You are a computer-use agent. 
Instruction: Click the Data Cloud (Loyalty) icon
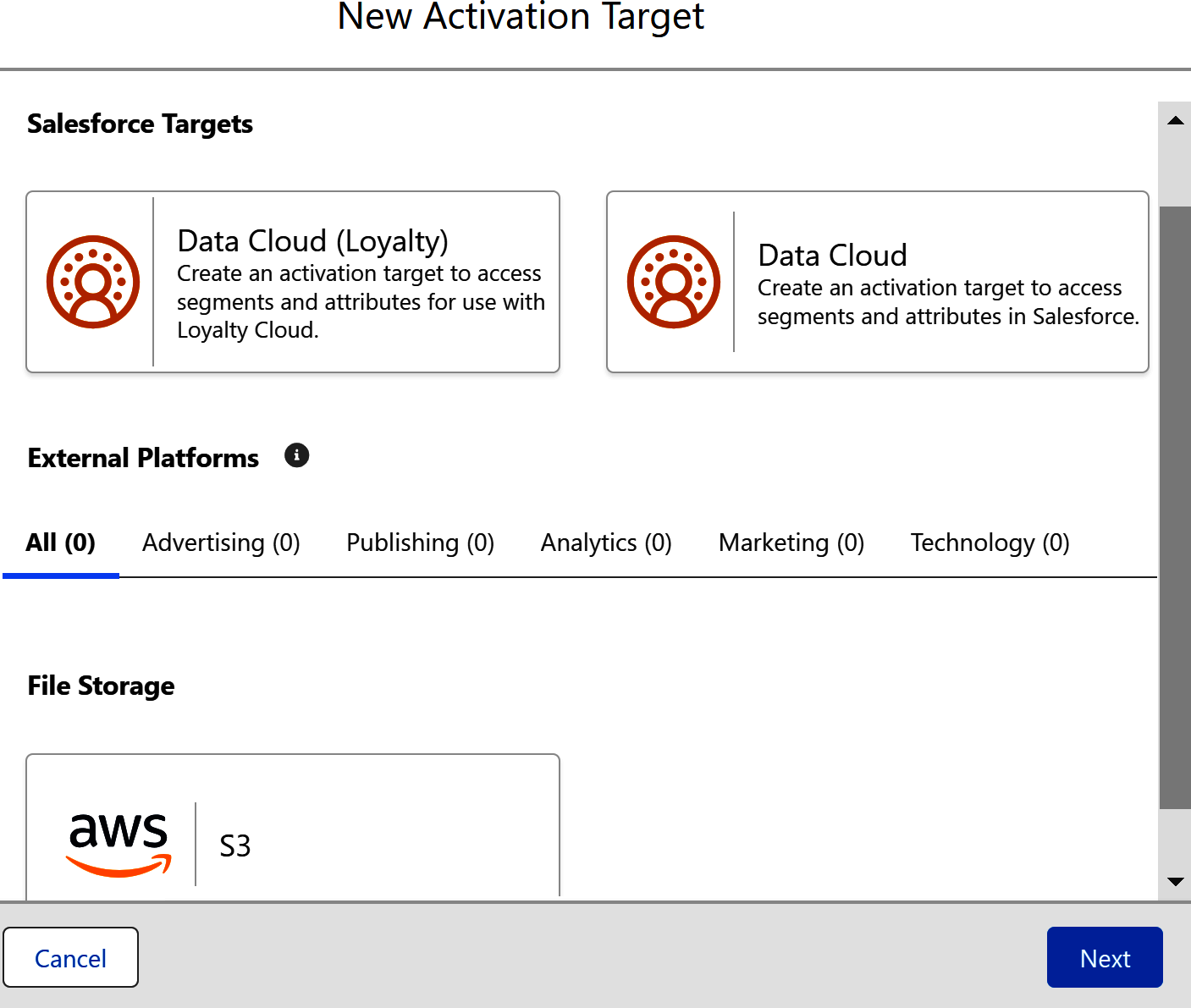coord(93,282)
